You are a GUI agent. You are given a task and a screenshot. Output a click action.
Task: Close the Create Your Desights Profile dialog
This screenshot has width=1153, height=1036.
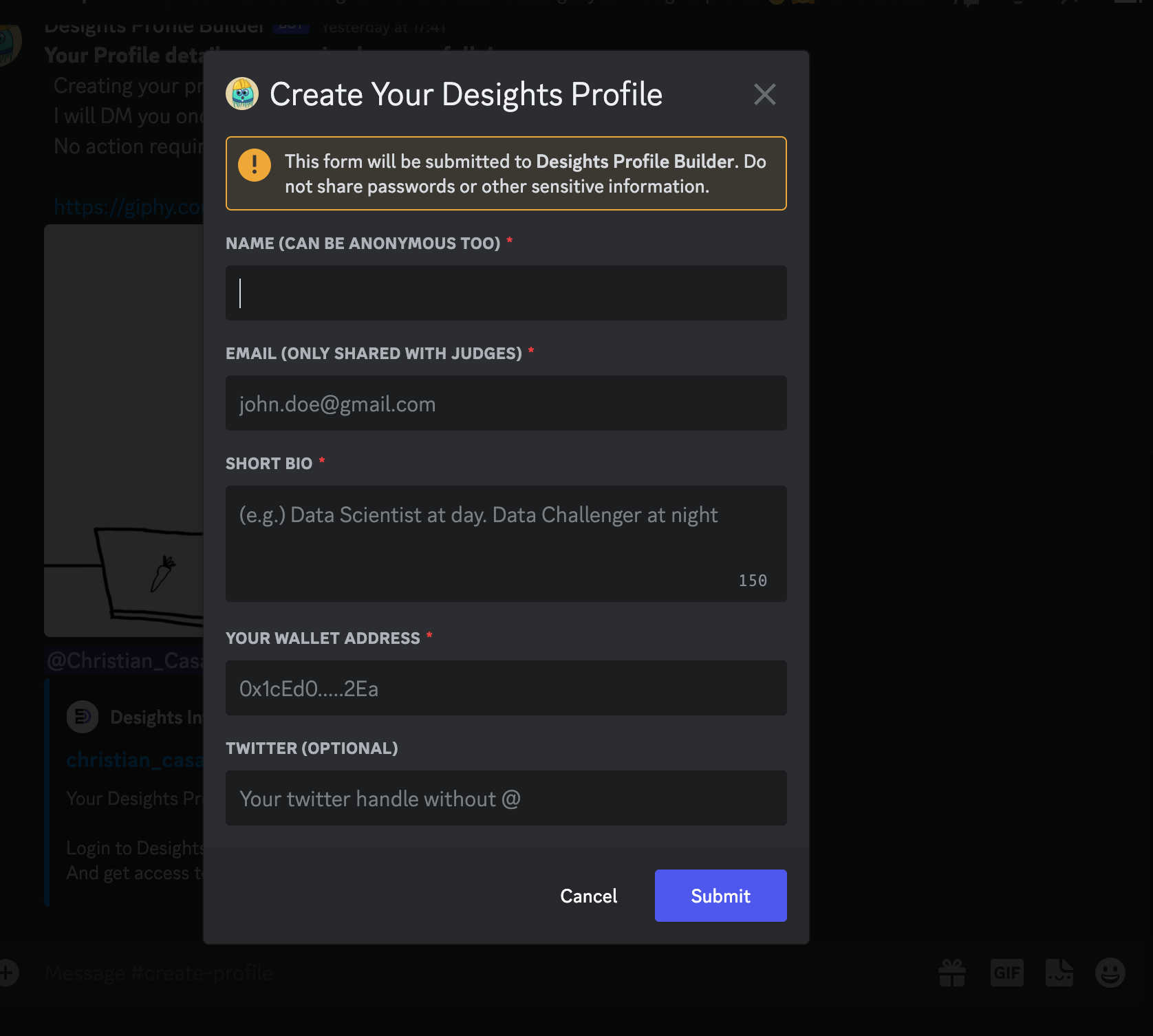(764, 94)
